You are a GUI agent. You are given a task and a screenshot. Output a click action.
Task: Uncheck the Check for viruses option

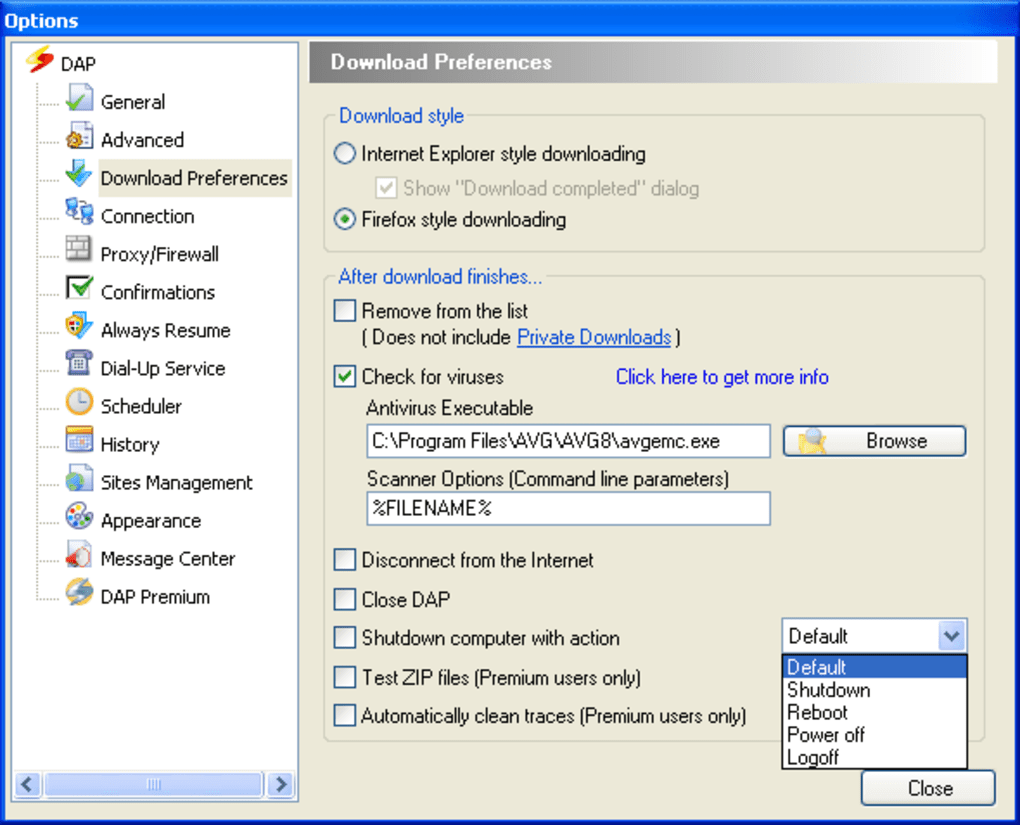click(345, 377)
